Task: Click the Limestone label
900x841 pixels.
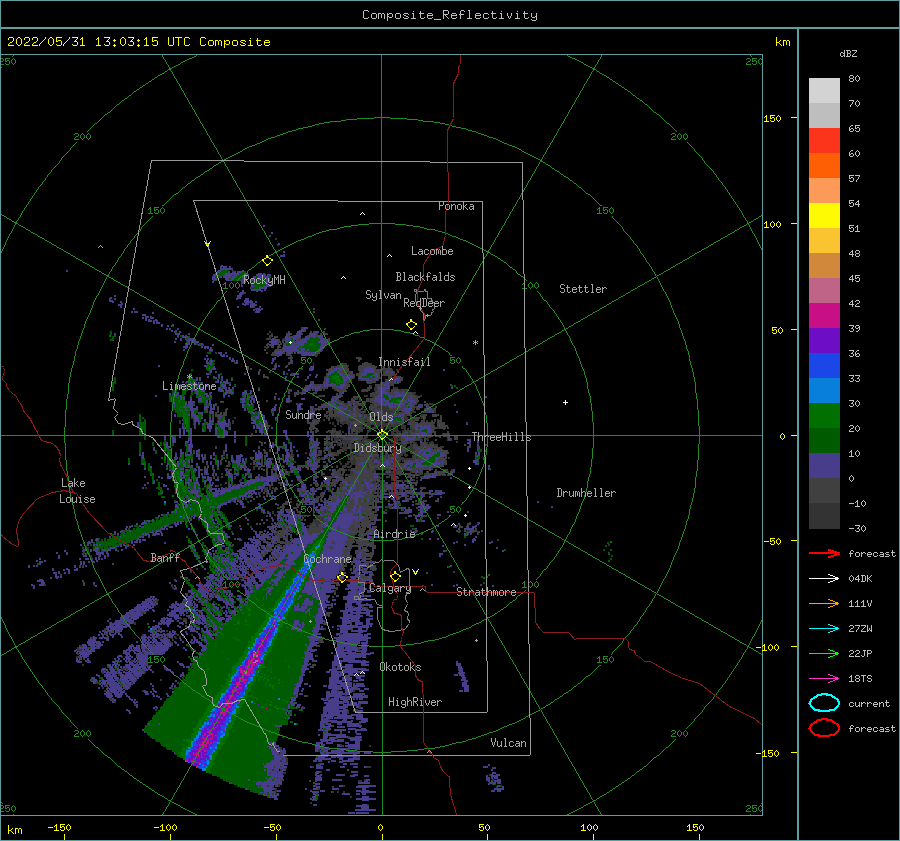Action: (189, 386)
